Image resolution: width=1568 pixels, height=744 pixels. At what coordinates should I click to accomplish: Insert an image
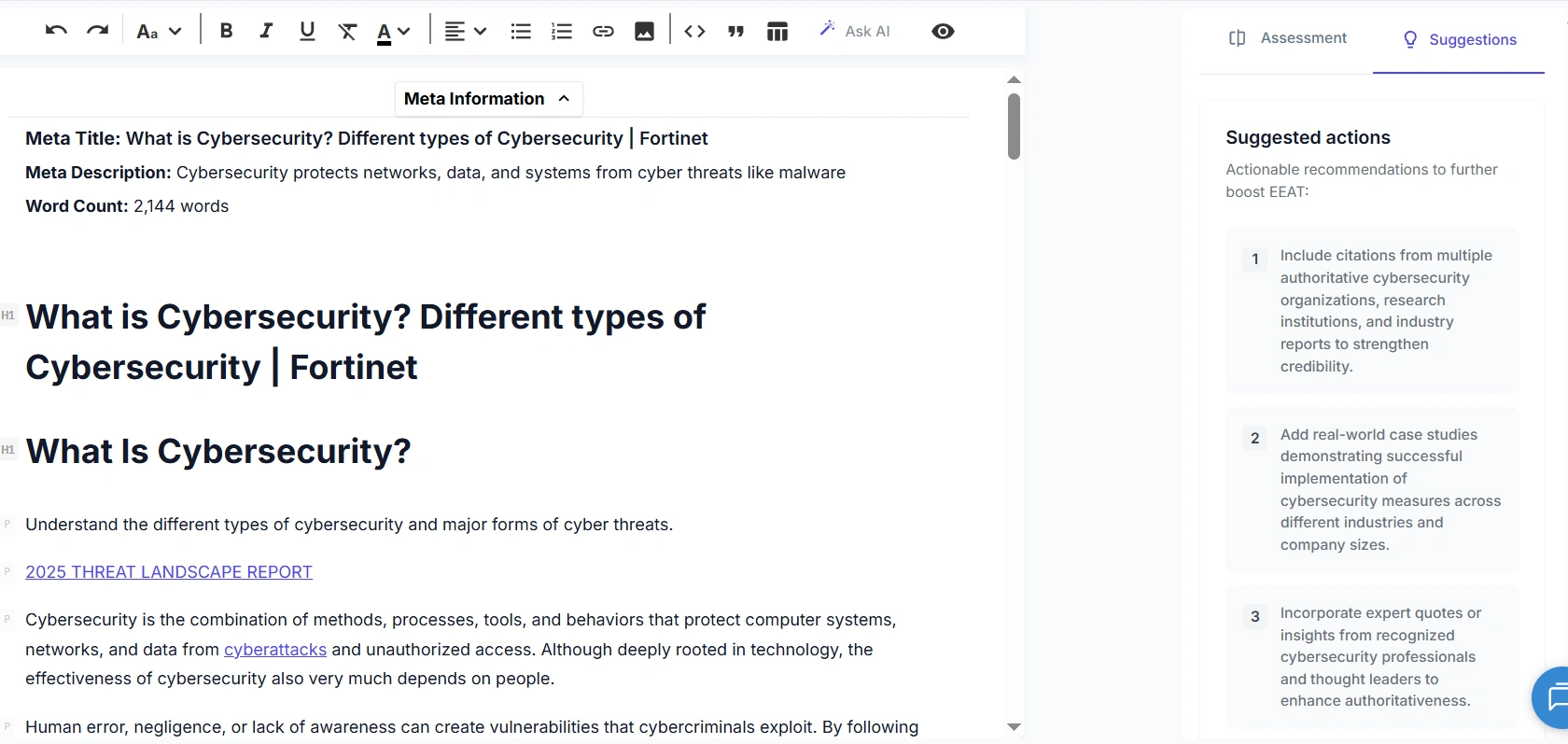coord(644,32)
